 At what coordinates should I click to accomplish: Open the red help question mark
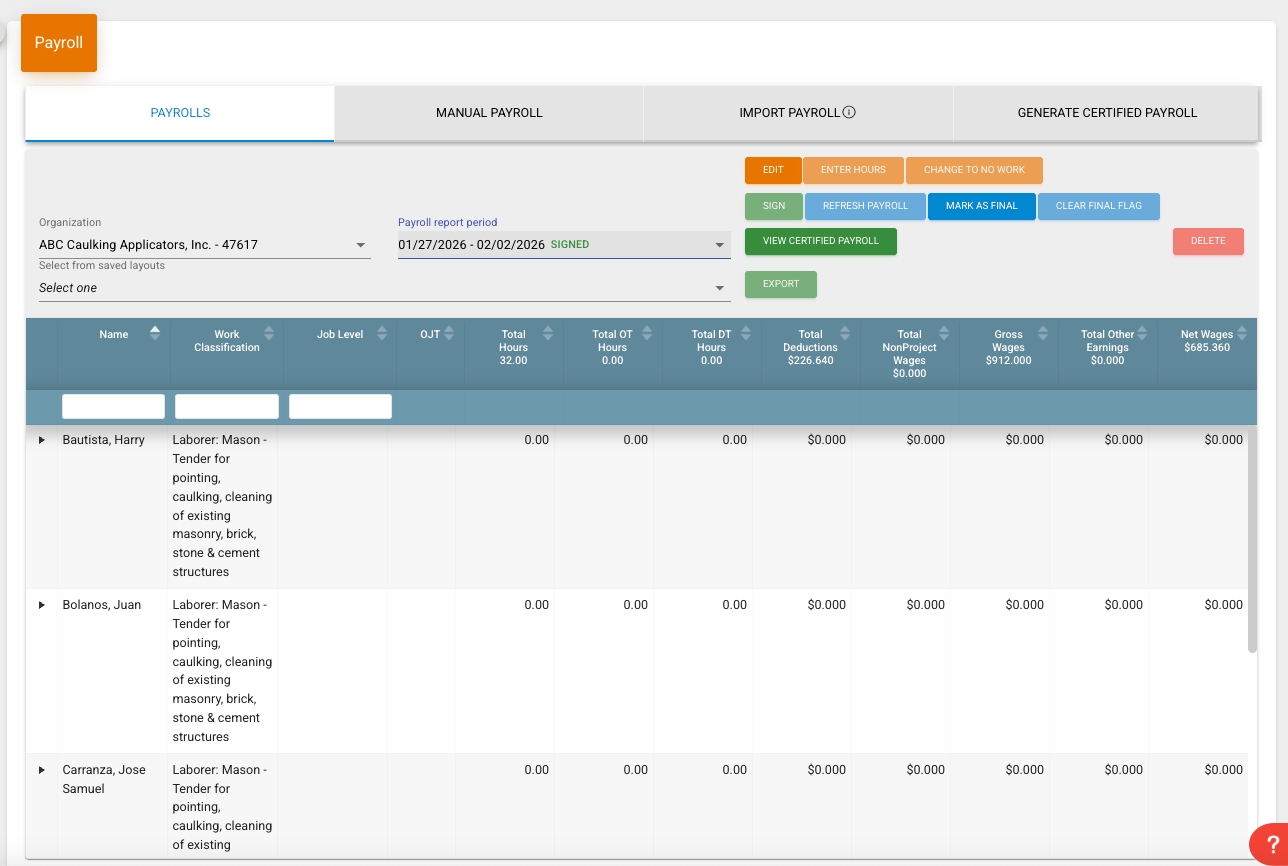pos(1271,843)
